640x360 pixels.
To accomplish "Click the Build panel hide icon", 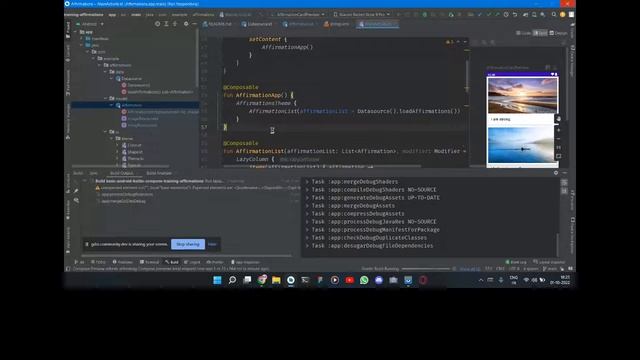I will coord(564,173).
